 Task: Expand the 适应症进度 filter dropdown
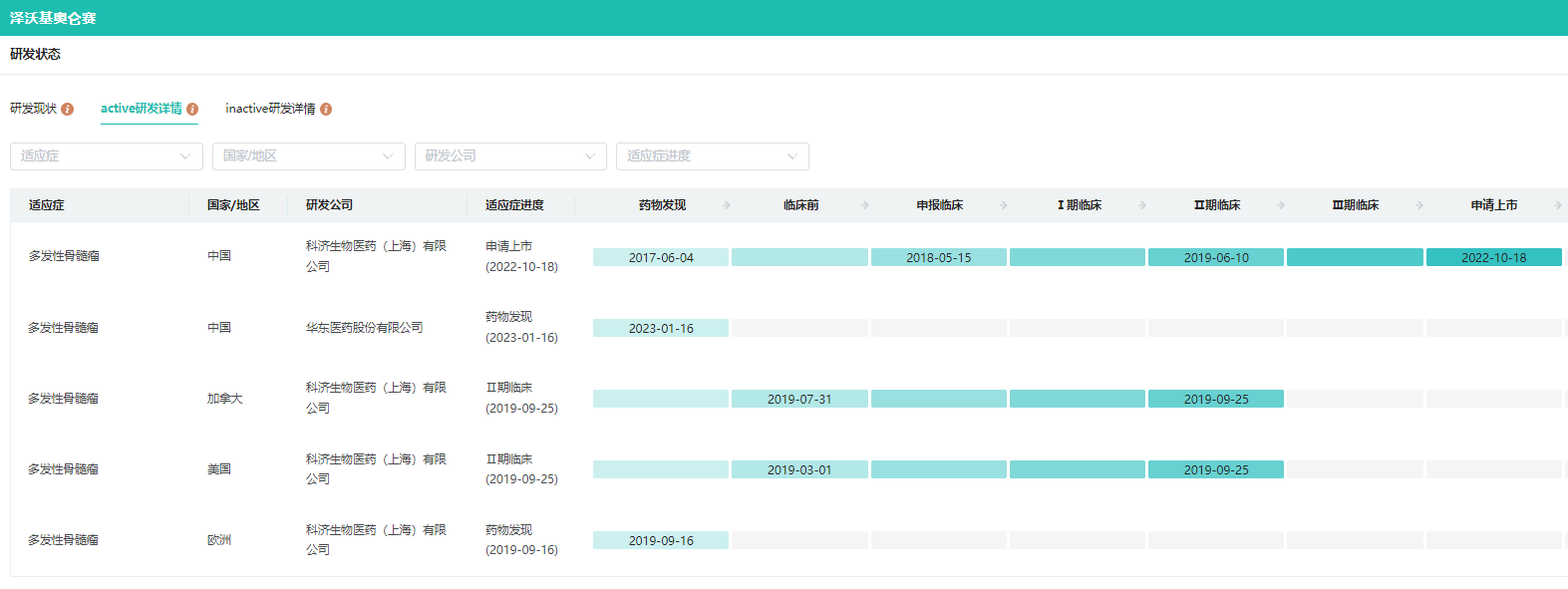pos(712,156)
